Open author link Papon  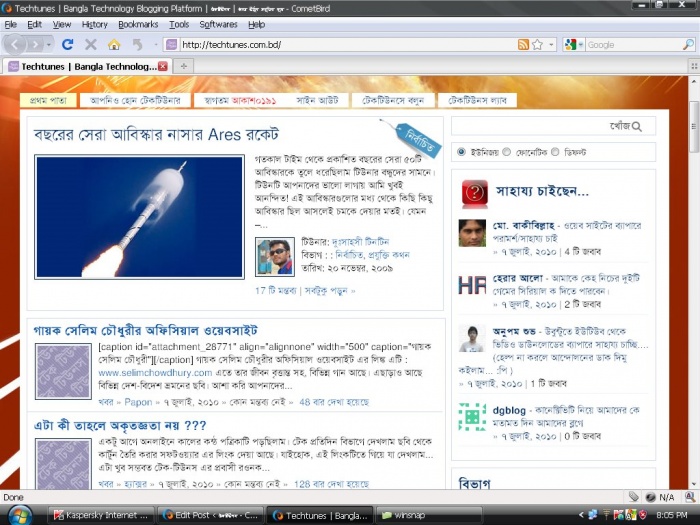click(138, 402)
